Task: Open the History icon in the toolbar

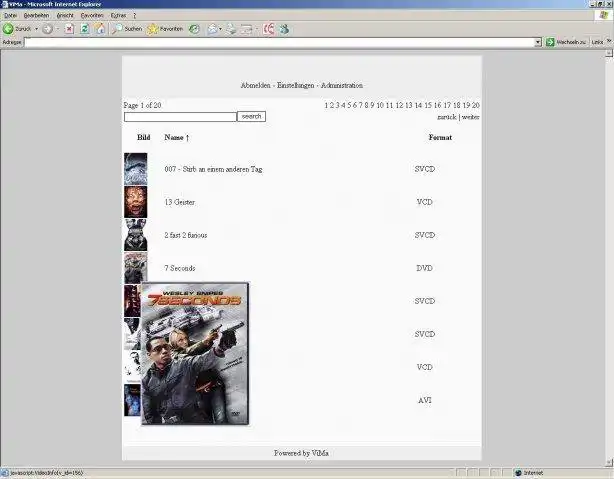Action: pos(194,29)
